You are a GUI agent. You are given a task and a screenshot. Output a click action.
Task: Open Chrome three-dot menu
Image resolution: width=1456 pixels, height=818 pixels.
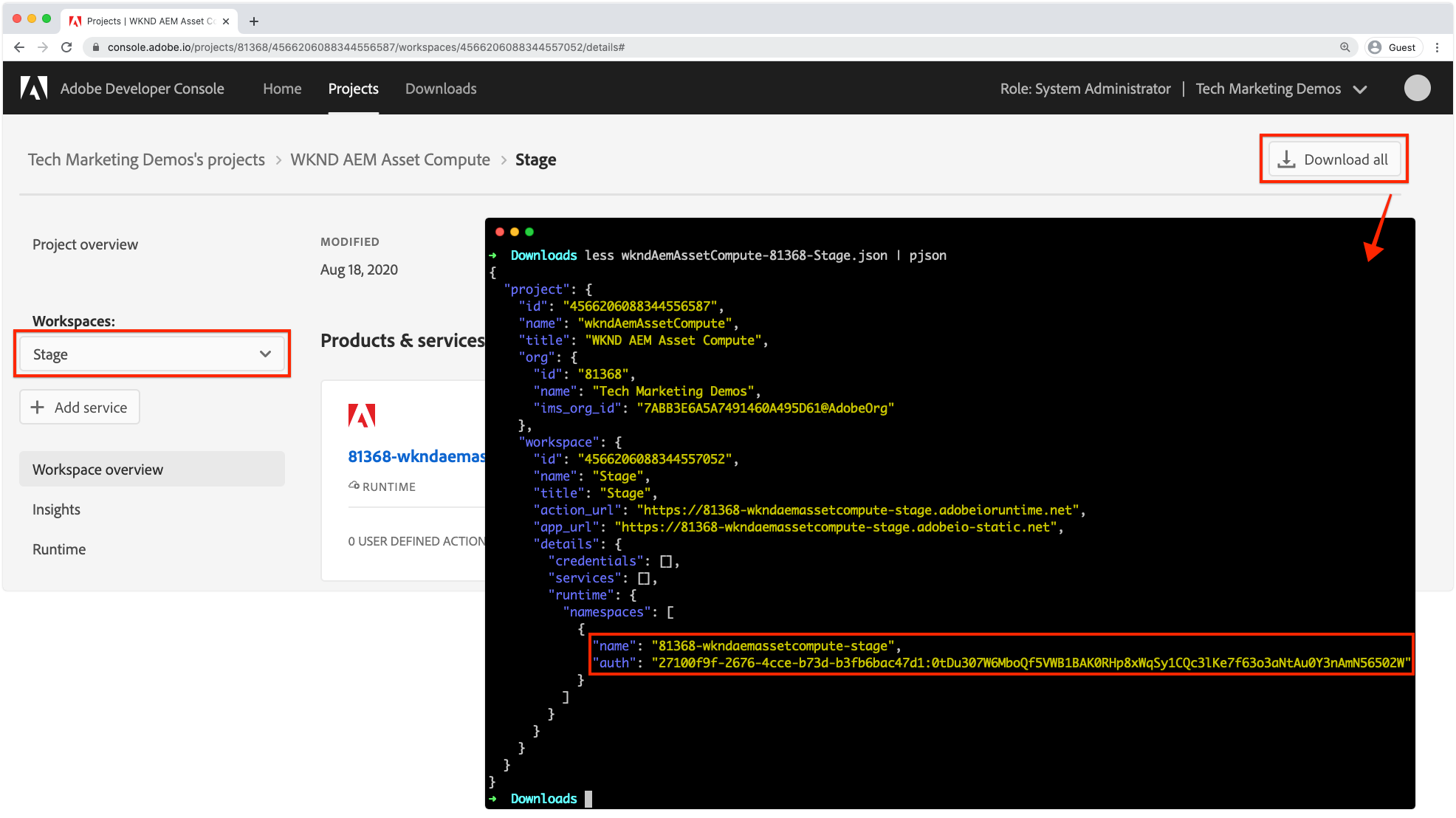point(1437,47)
